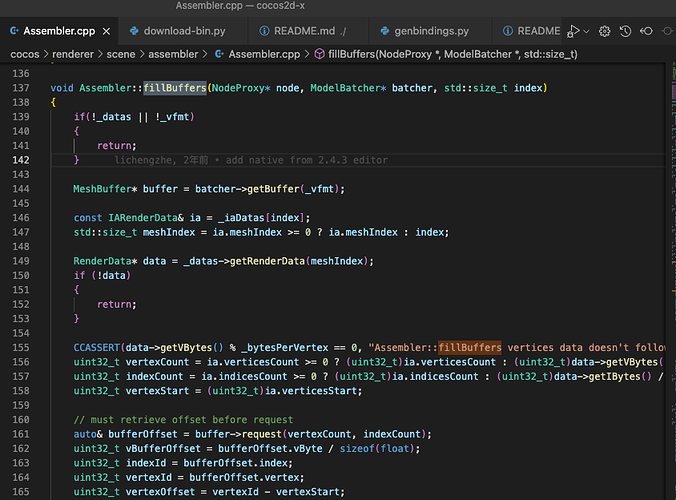Click 'bufferOffset' declaration on line 161
676x500 pixels.
tap(143, 434)
